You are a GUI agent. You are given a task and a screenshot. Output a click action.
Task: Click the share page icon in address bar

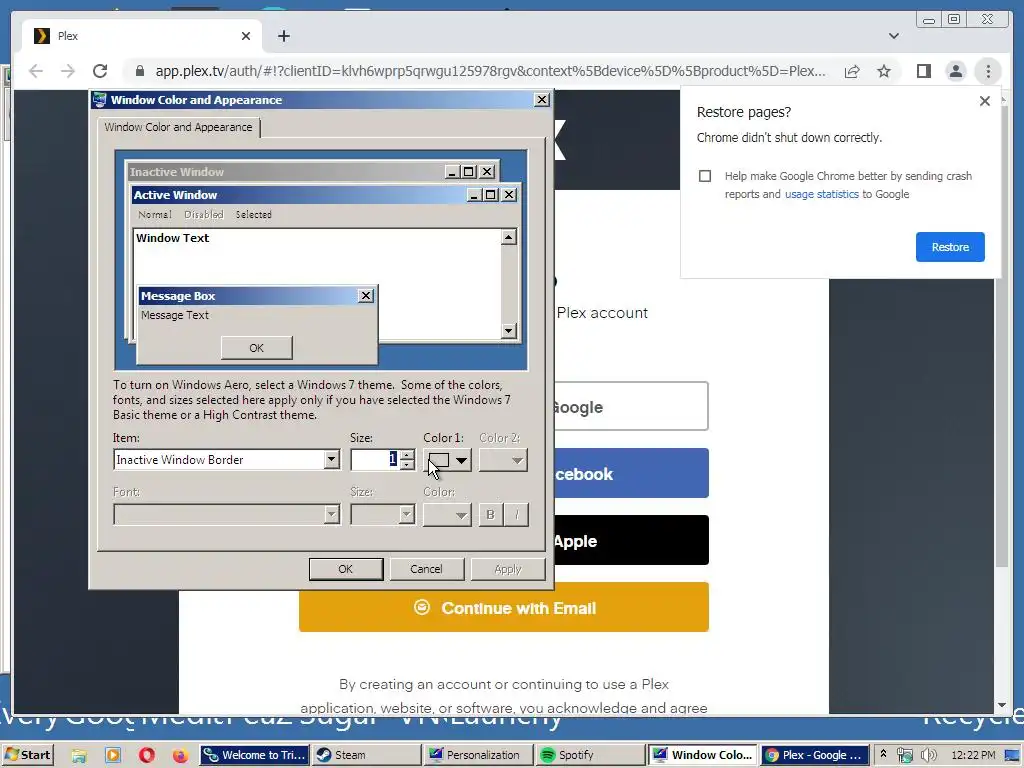click(x=852, y=71)
